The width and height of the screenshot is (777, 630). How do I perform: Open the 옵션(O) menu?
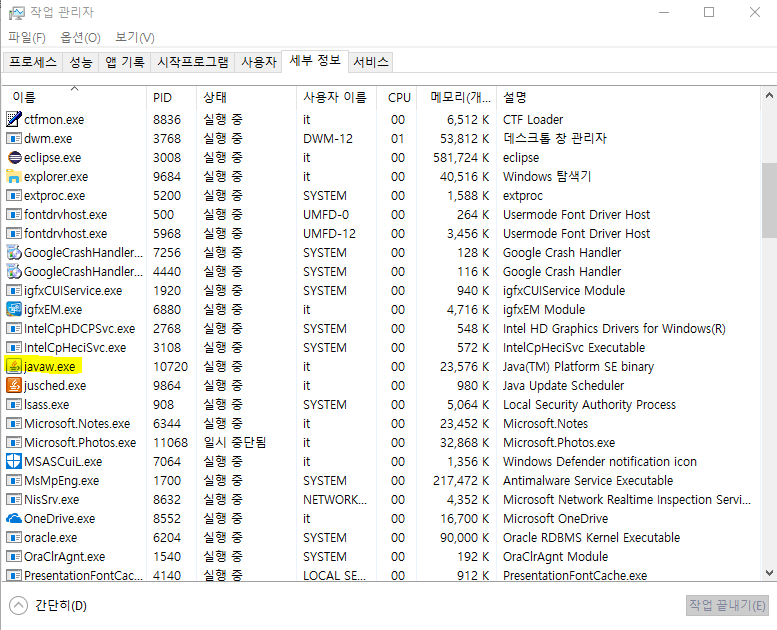pyautogui.click(x=80, y=38)
